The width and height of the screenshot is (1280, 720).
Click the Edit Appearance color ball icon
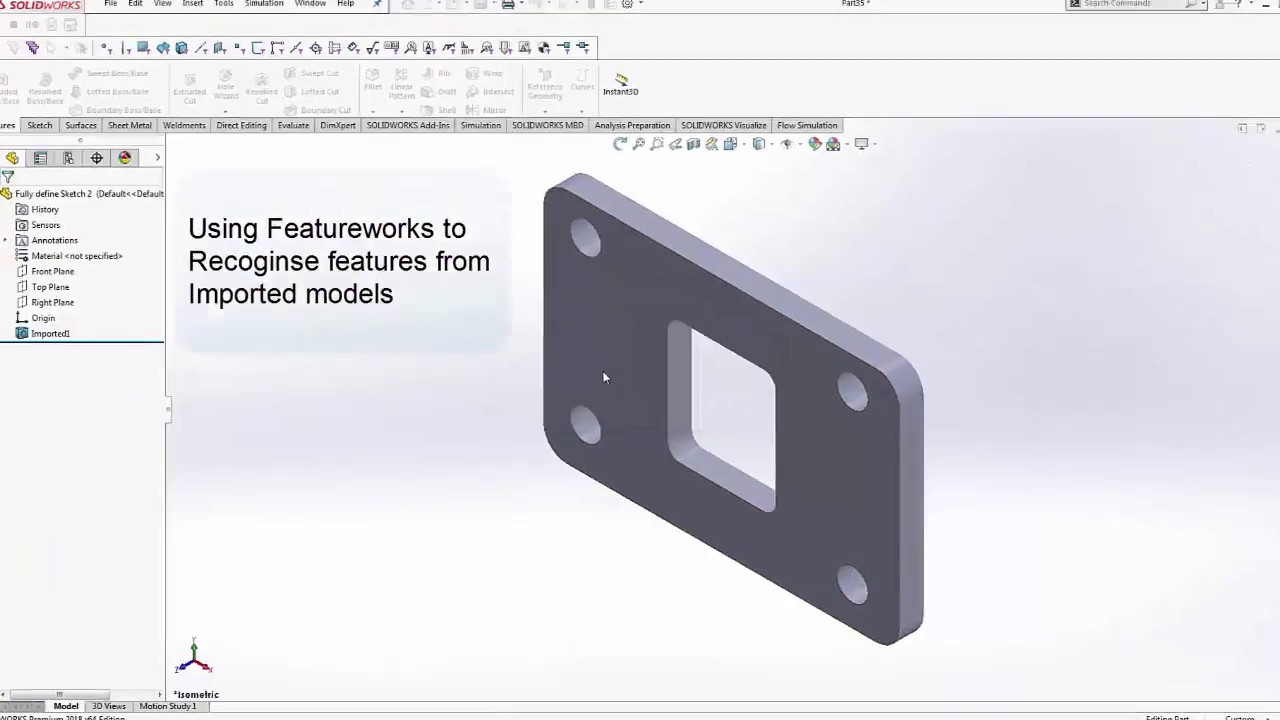[815, 144]
